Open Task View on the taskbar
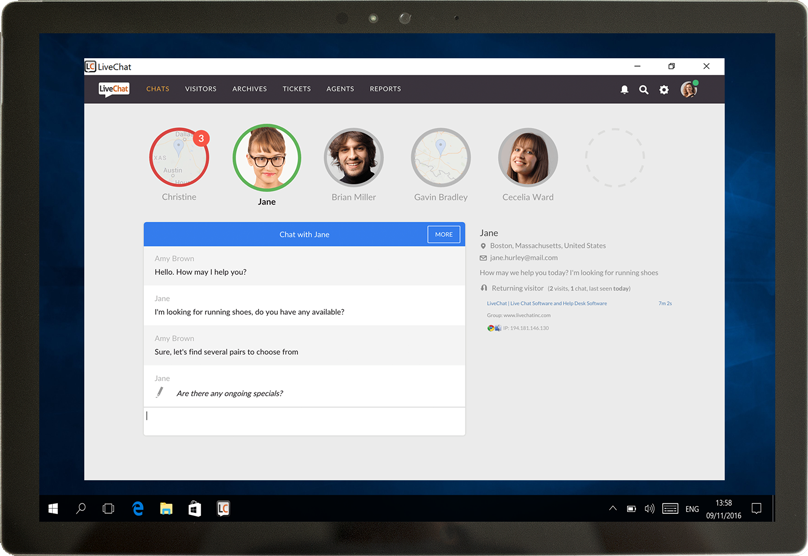Screen dimensions: 808x556 pos(108,509)
